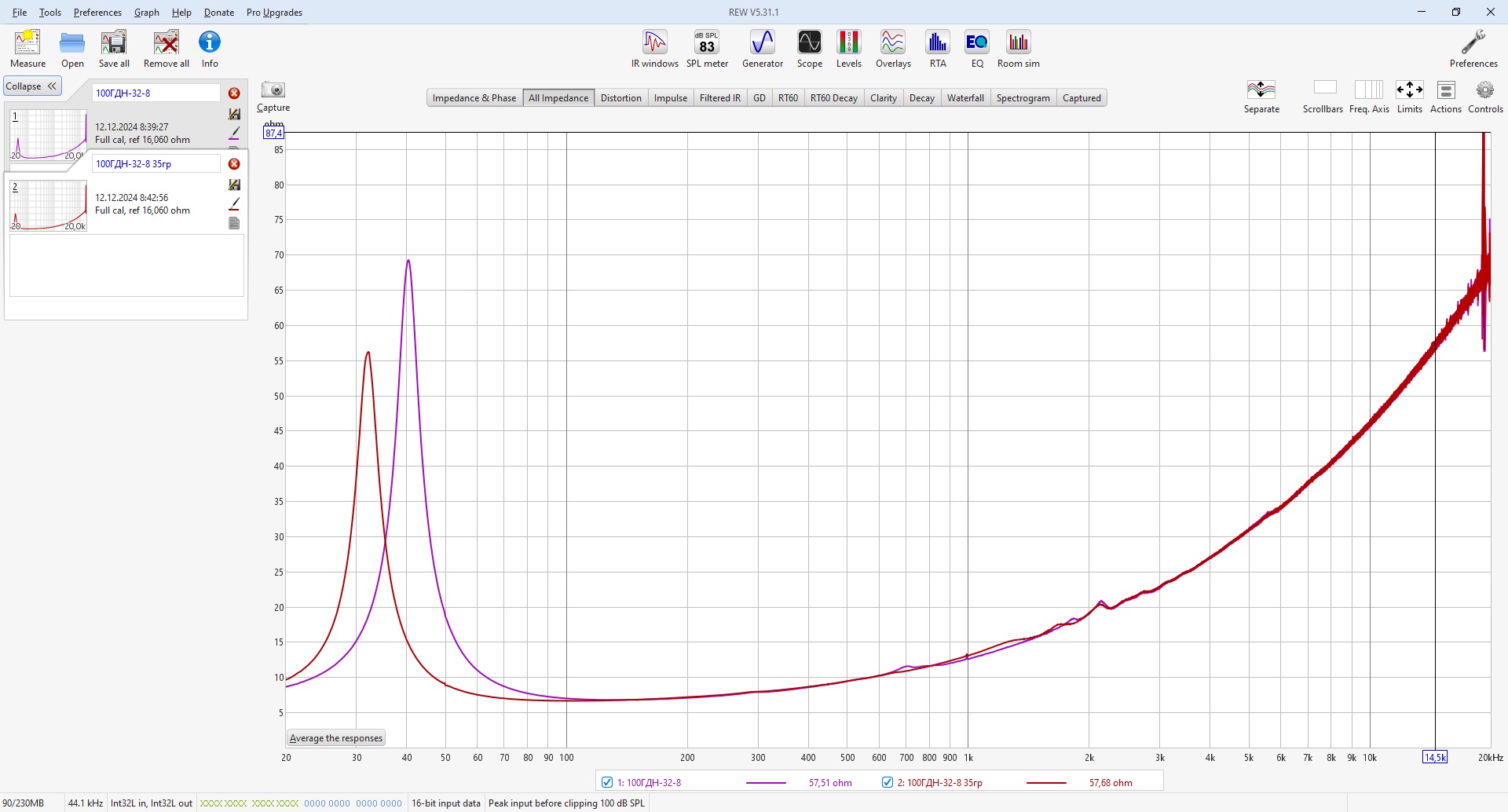Click the purple legend line for trace 1
The image size is (1508, 812).
766,783
